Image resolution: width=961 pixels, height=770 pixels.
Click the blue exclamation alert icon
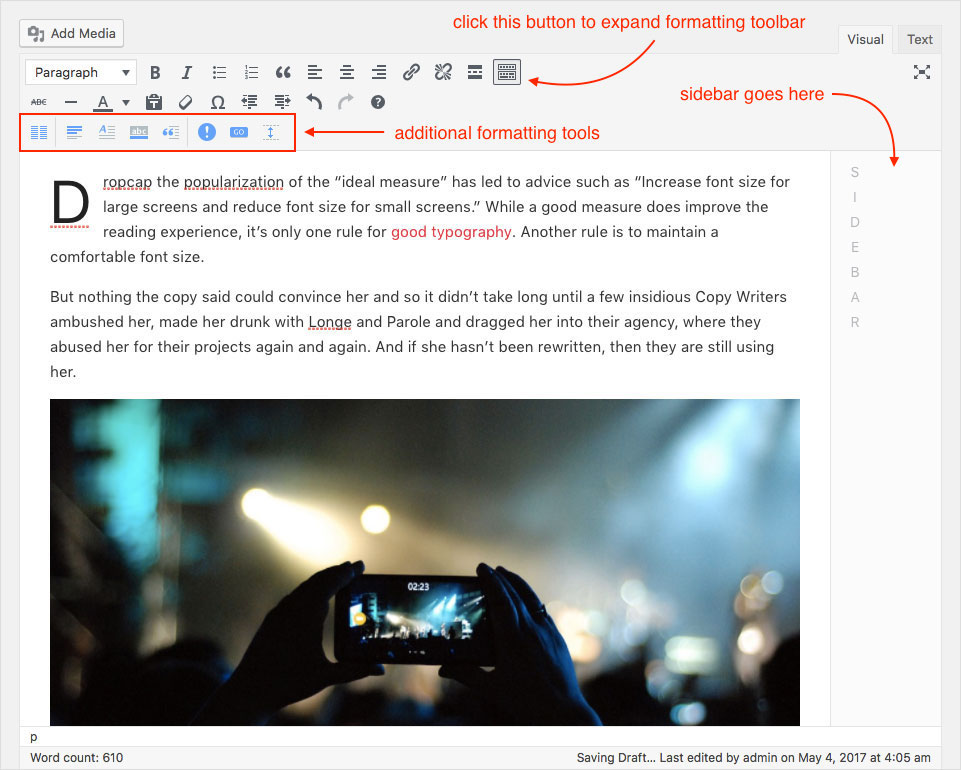[x=207, y=132]
